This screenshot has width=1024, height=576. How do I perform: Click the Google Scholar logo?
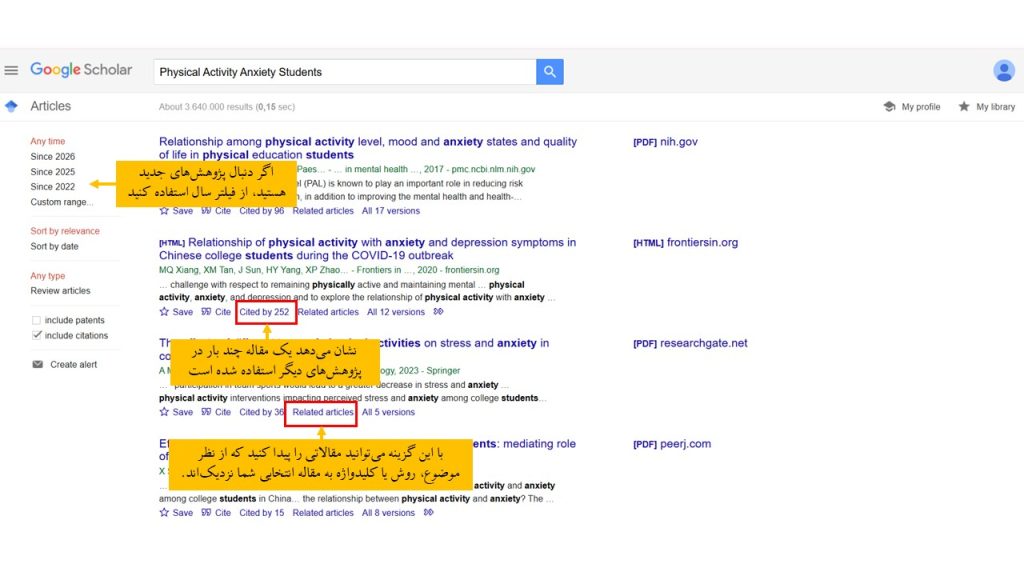[81, 70]
